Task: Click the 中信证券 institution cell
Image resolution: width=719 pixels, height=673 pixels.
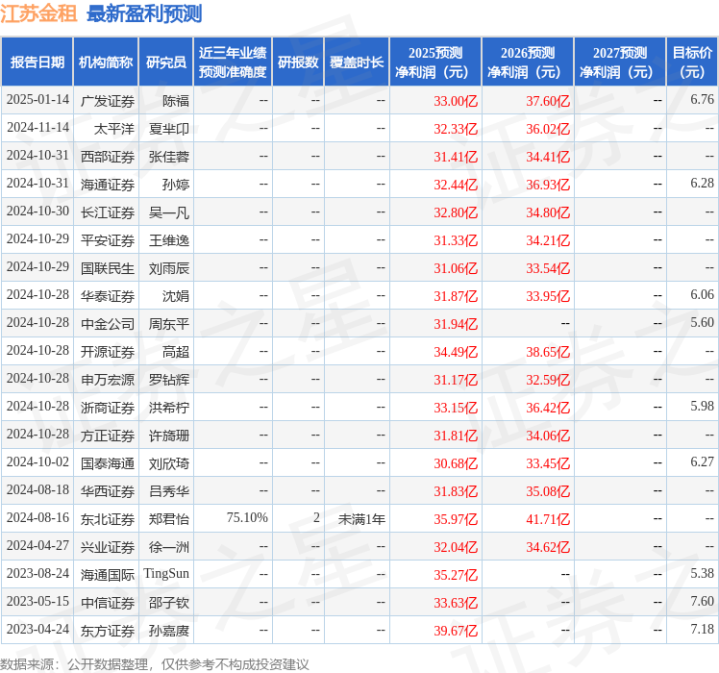Action: 107,603
